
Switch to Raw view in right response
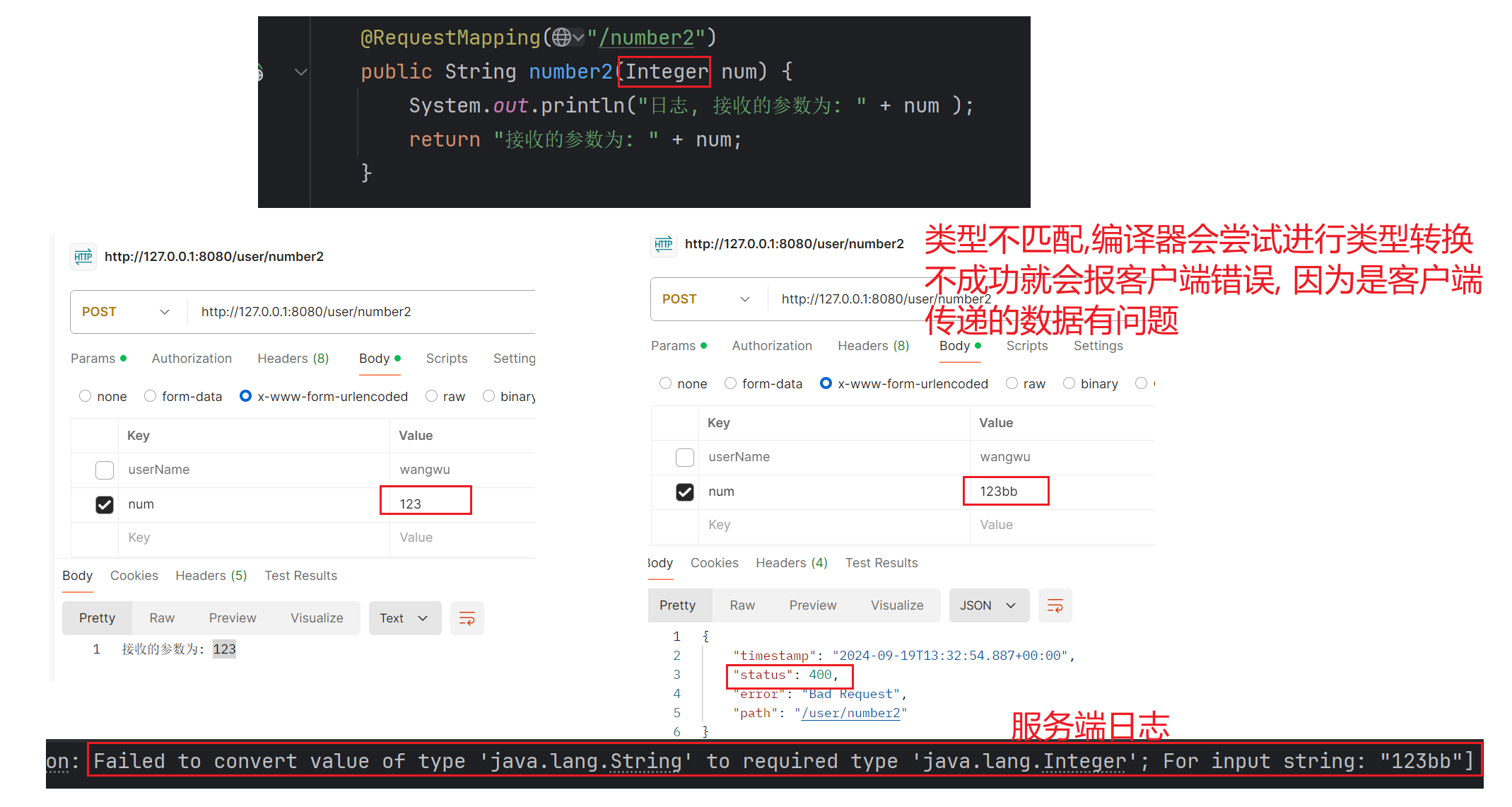(742, 605)
